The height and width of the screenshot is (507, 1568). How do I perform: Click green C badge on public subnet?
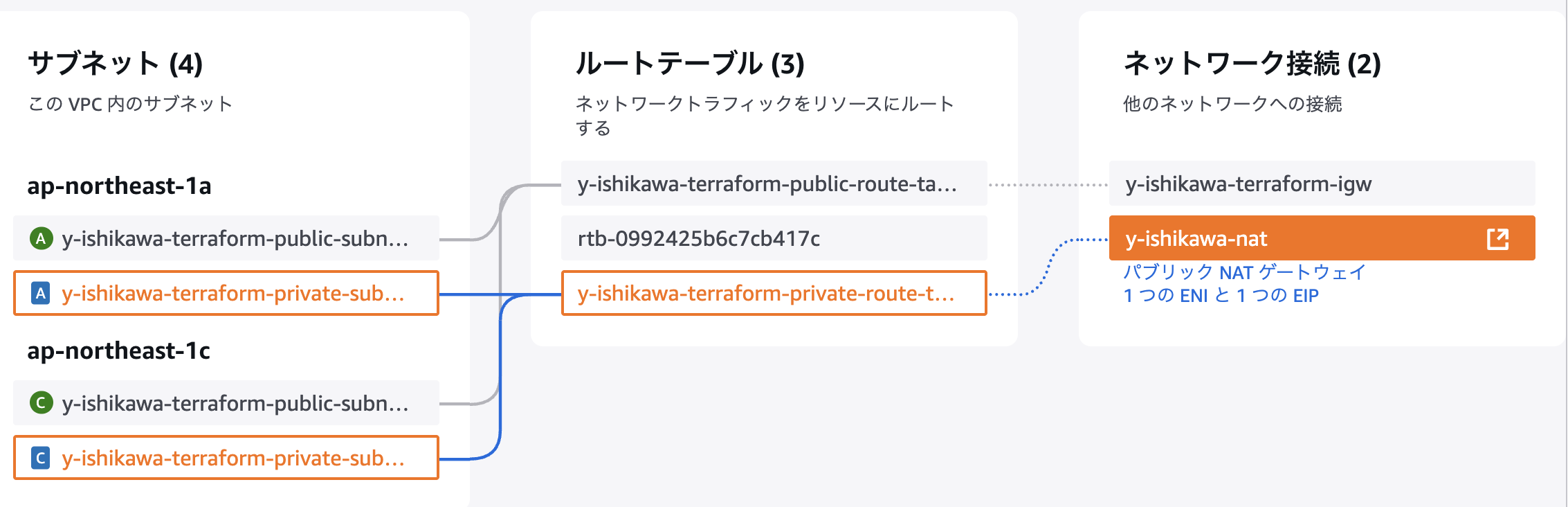point(41,402)
